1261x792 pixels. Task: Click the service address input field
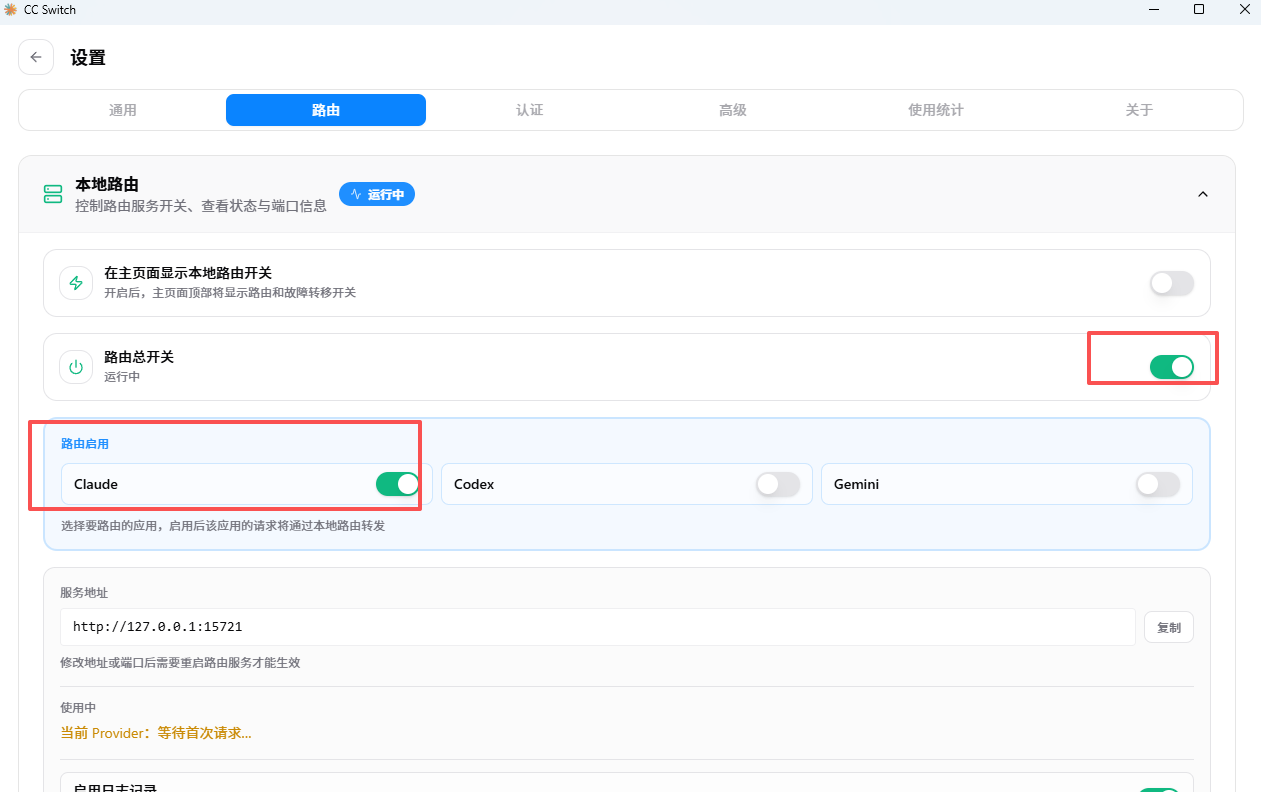click(598, 627)
